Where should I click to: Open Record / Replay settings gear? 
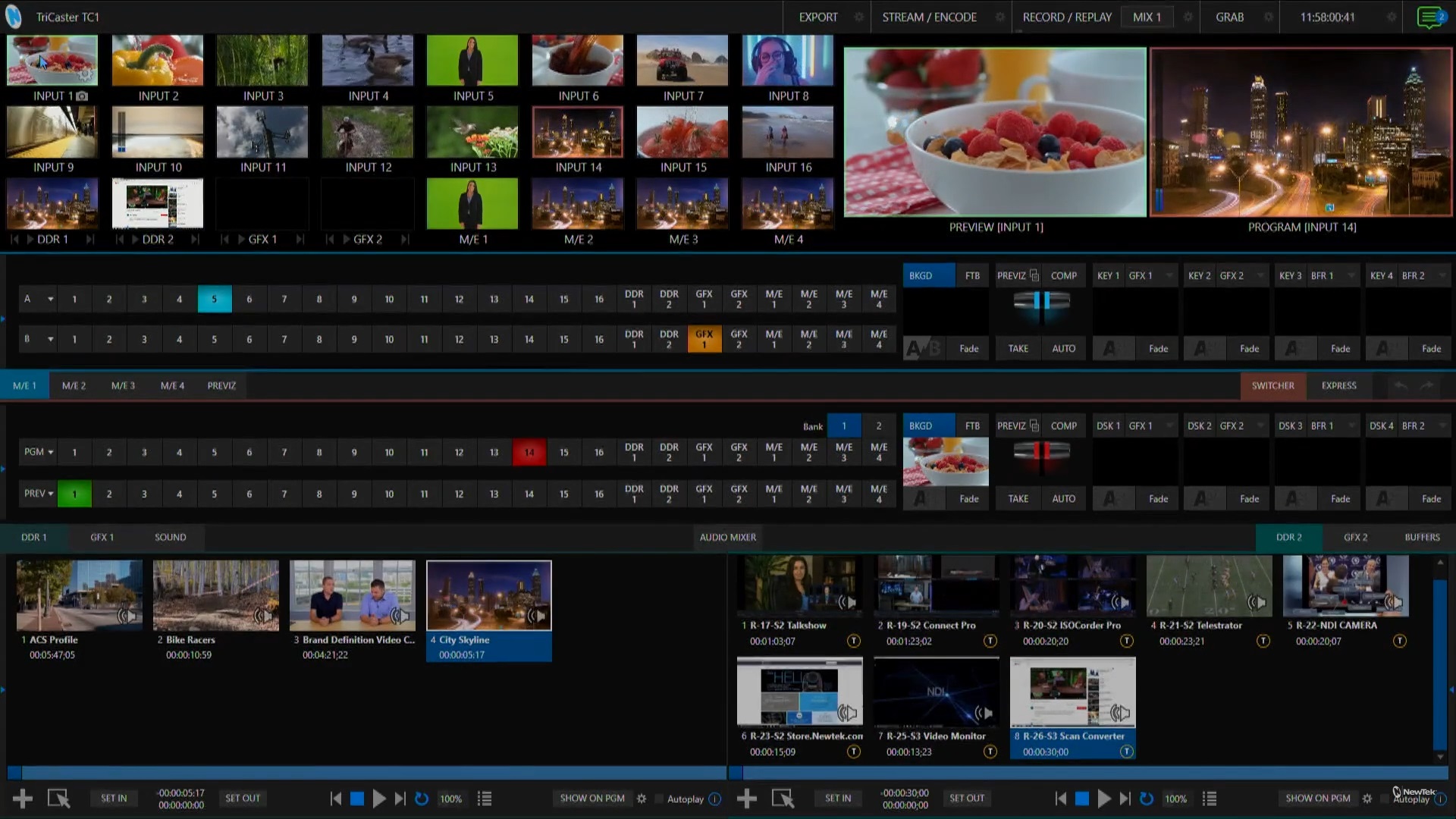1188,17
